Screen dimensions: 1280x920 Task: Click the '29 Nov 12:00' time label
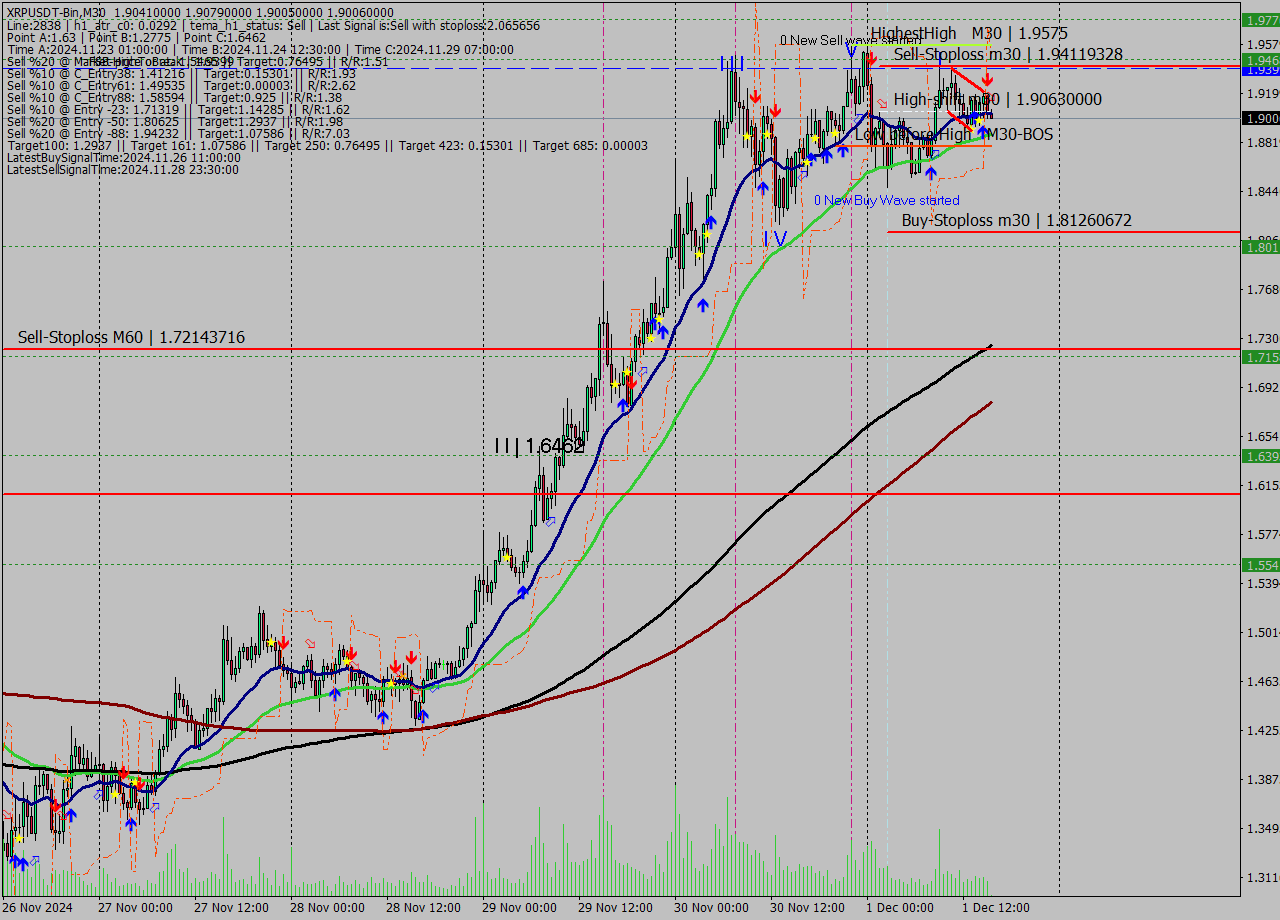tap(615, 908)
